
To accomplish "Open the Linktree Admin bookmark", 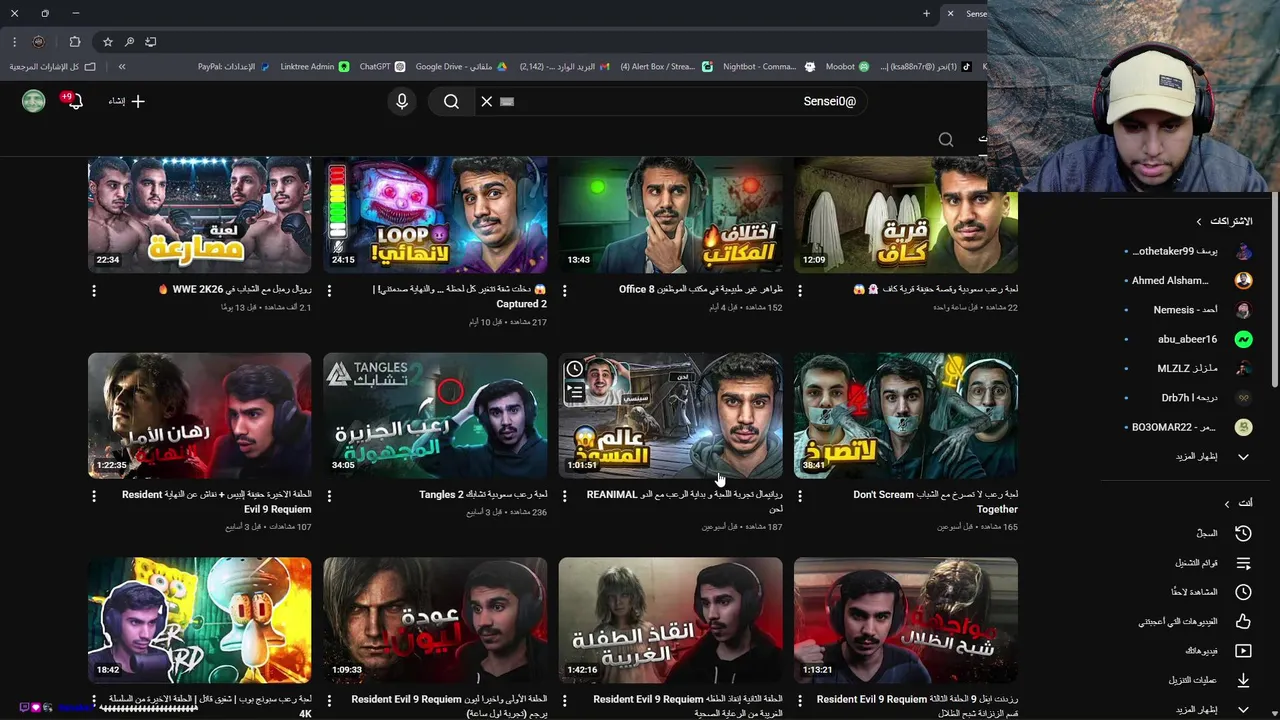I will 315,67.
